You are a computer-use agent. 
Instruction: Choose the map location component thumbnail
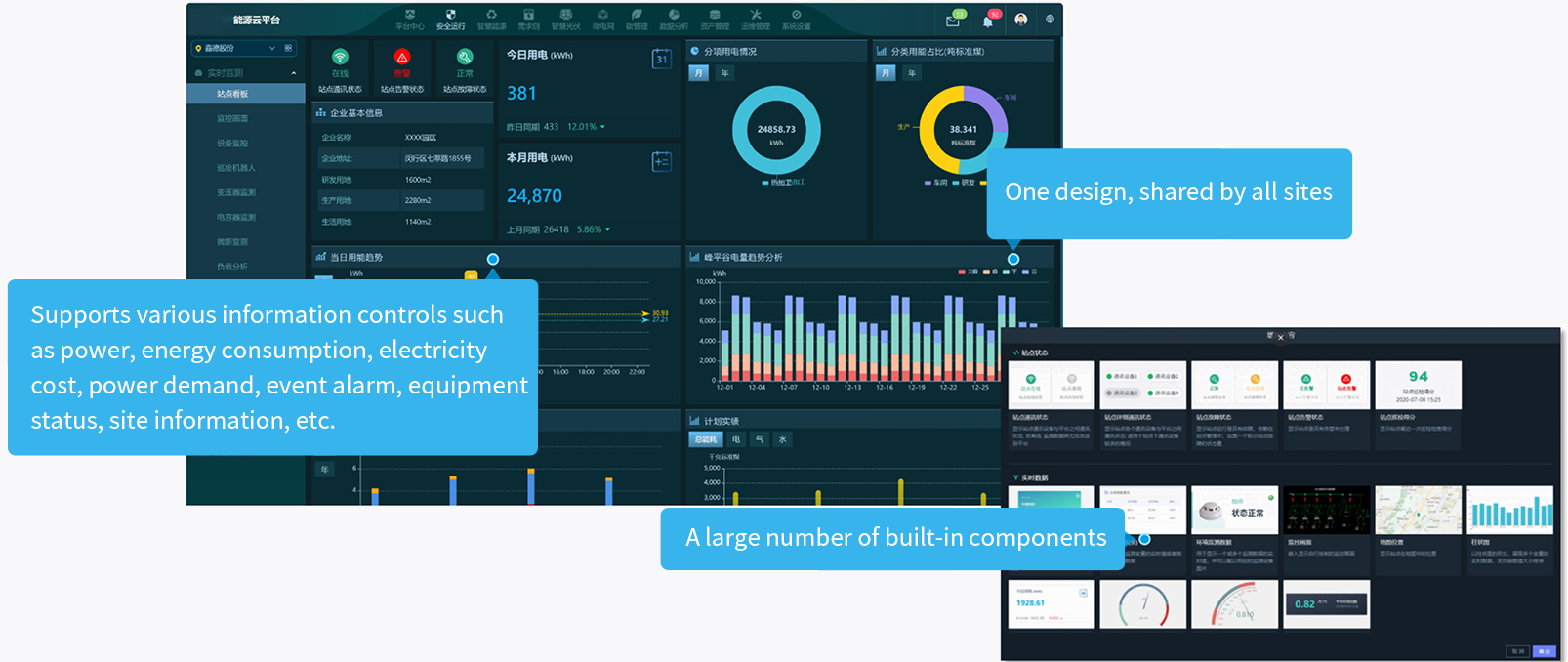point(1418,510)
